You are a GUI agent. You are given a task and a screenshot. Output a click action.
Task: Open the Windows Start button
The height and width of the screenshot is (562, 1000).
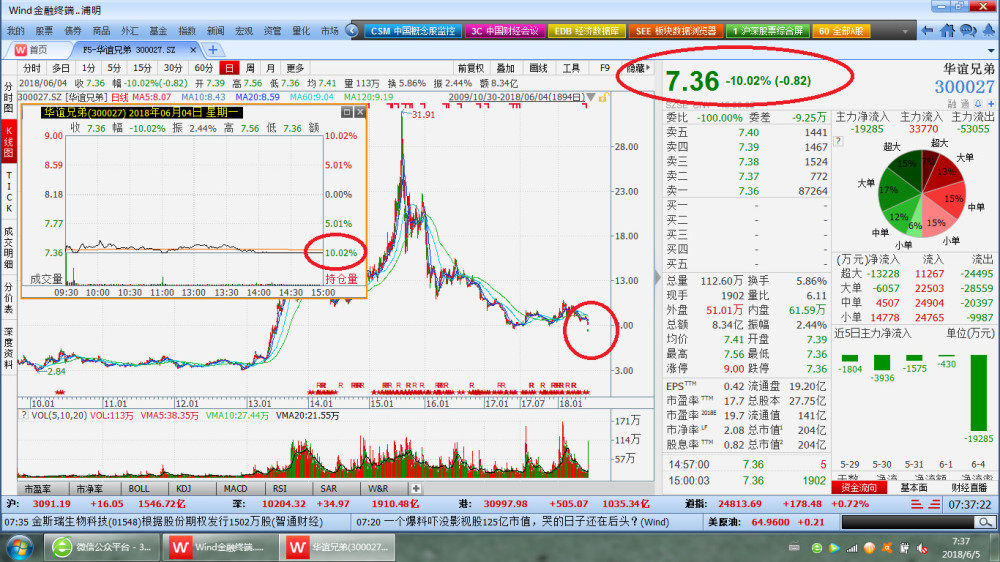pos(20,548)
